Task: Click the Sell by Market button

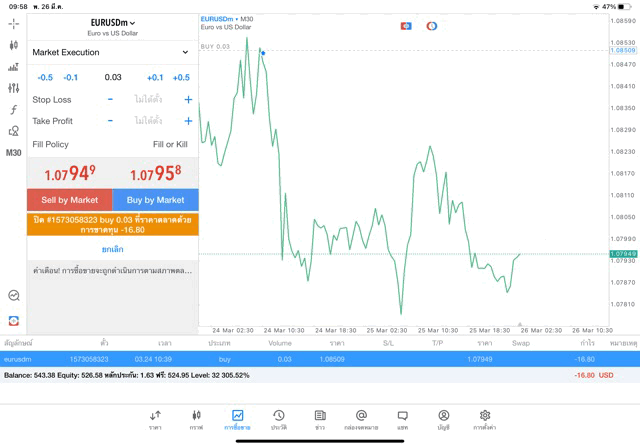Action: pyautogui.click(x=70, y=200)
